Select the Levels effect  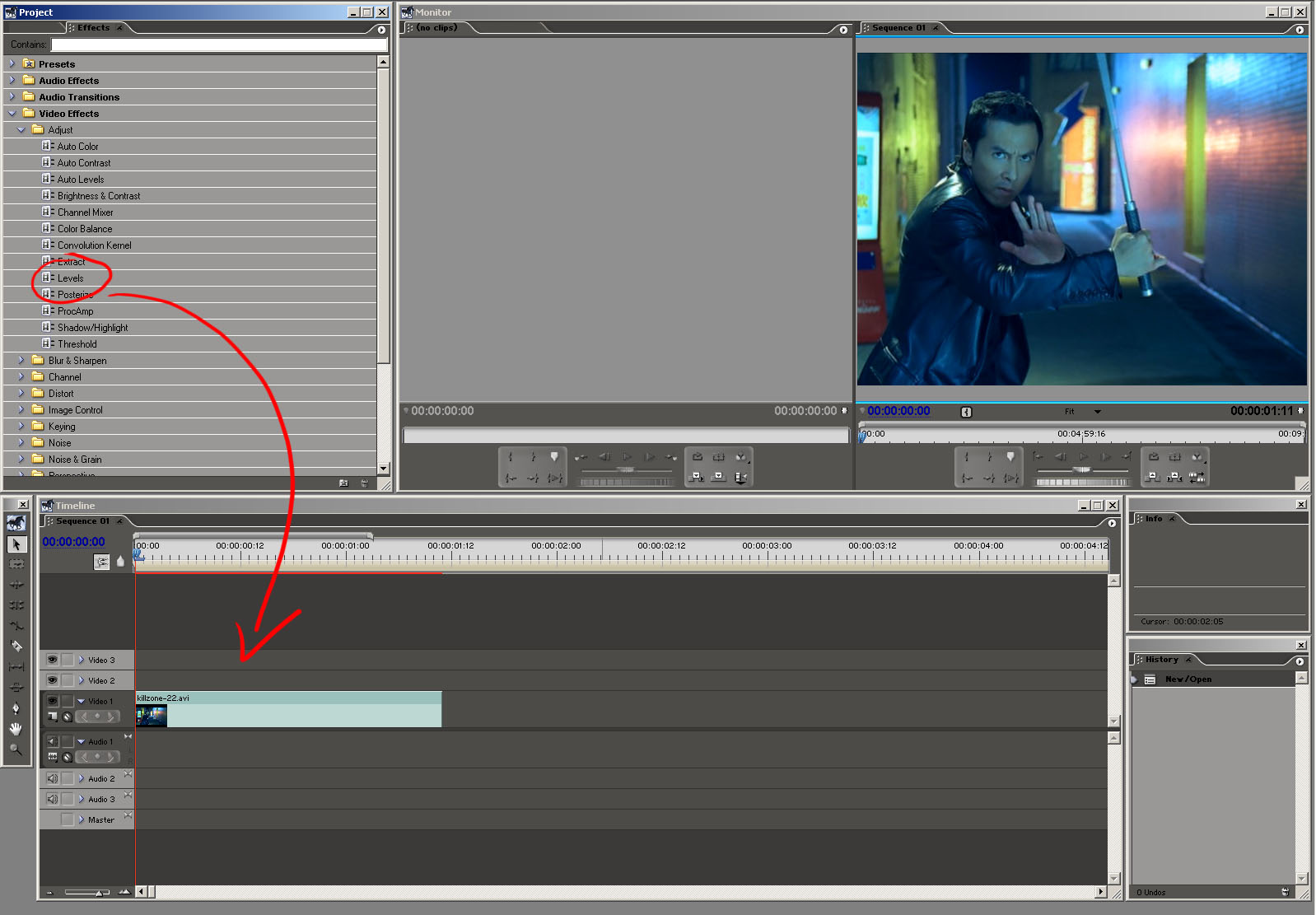pyautogui.click(x=70, y=278)
